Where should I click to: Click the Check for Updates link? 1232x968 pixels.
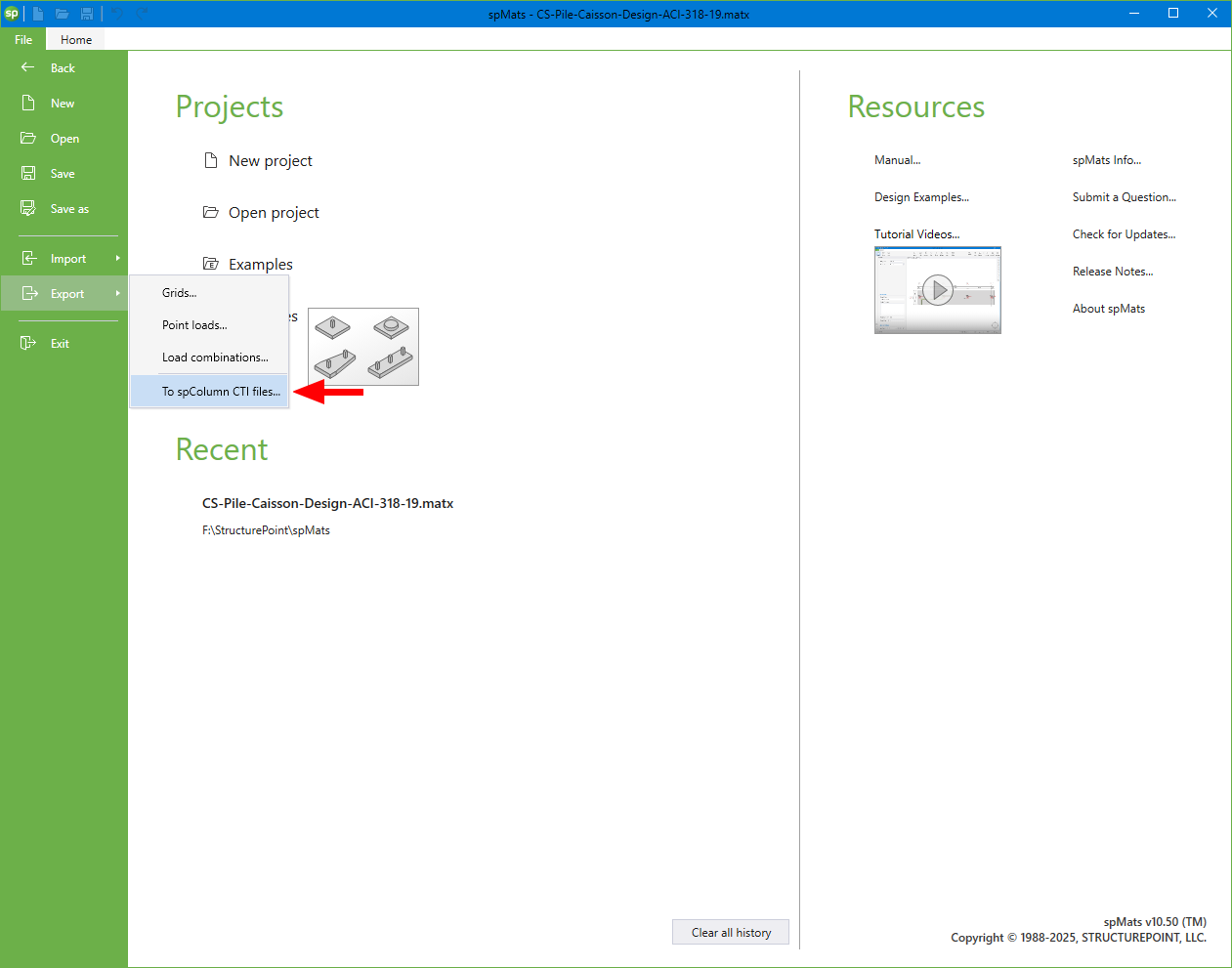(x=1124, y=233)
